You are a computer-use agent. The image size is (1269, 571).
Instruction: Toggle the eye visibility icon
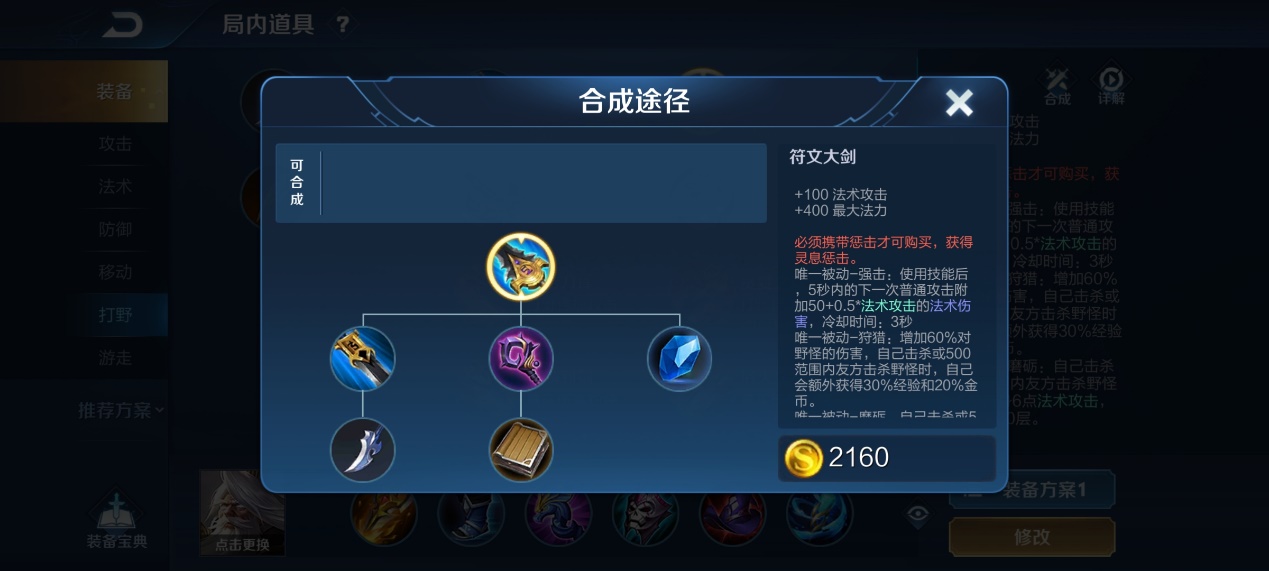pyautogui.click(x=918, y=514)
